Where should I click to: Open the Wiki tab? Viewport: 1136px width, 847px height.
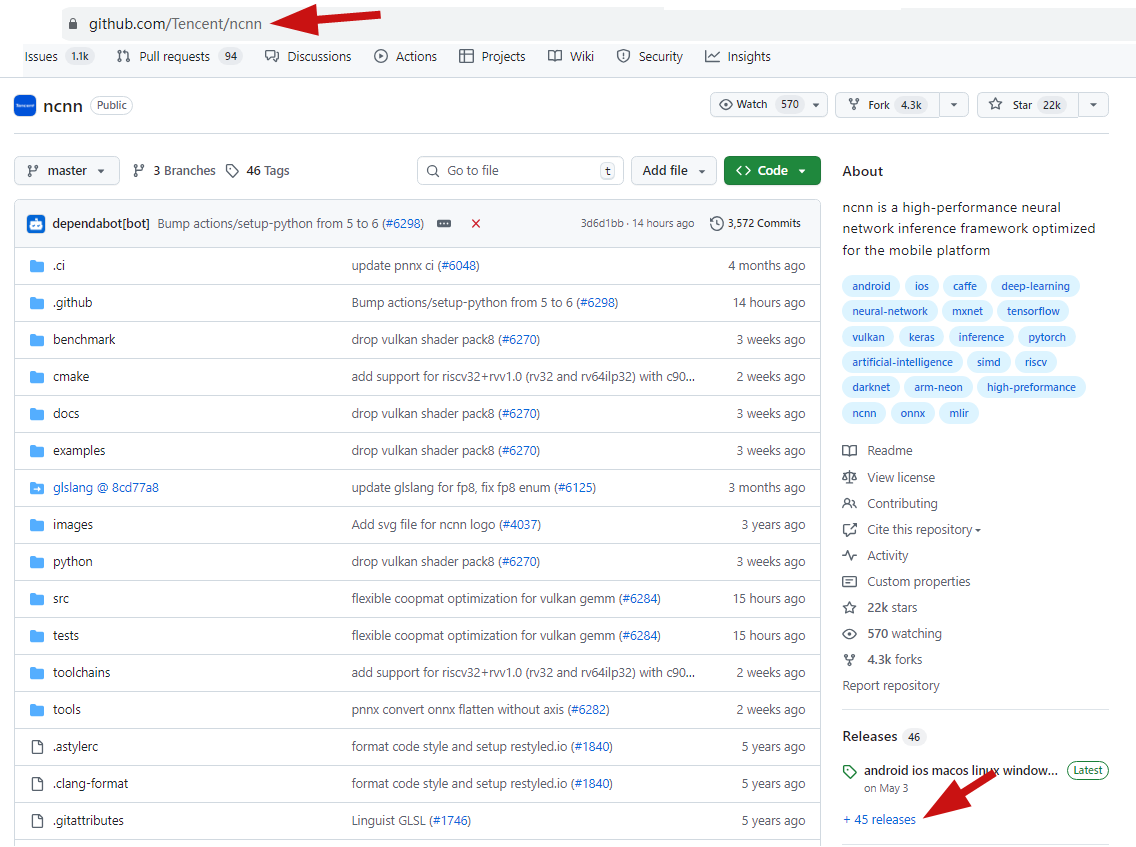click(571, 57)
